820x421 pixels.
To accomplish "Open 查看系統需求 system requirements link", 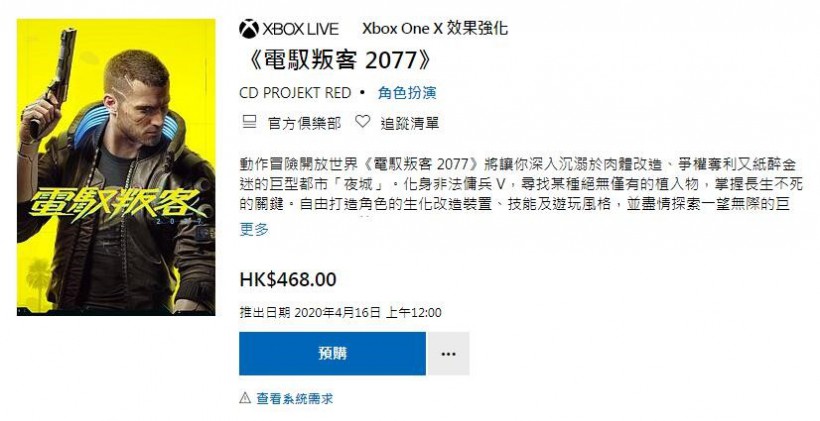I will [294, 399].
